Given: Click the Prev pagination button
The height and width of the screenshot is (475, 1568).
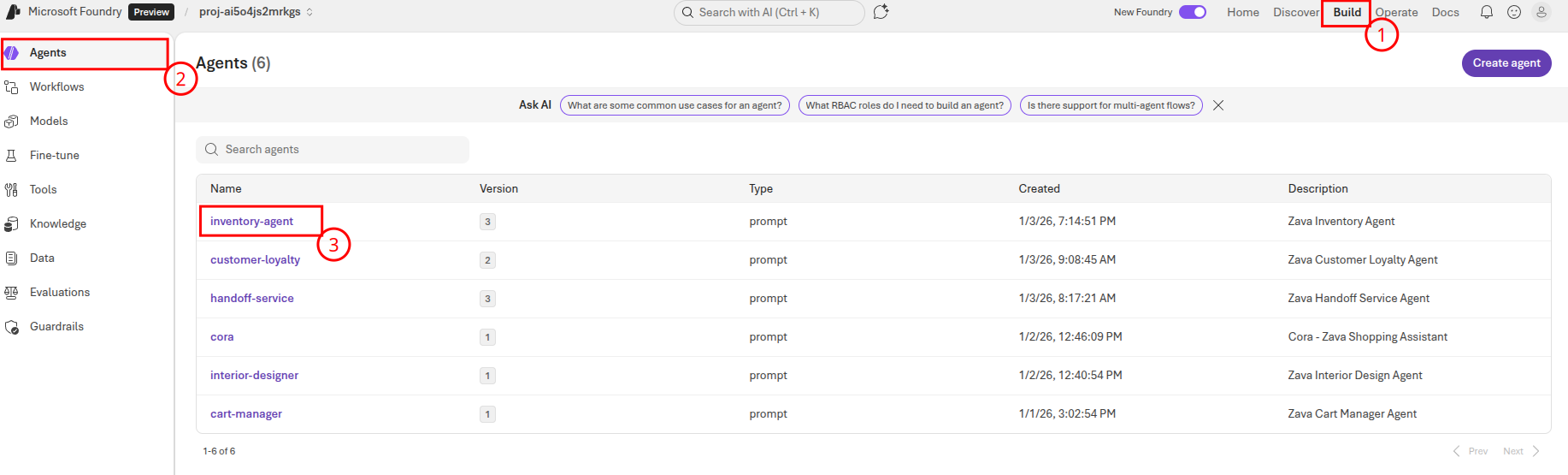Looking at the screenshot, I should (x=1471, y=451).
